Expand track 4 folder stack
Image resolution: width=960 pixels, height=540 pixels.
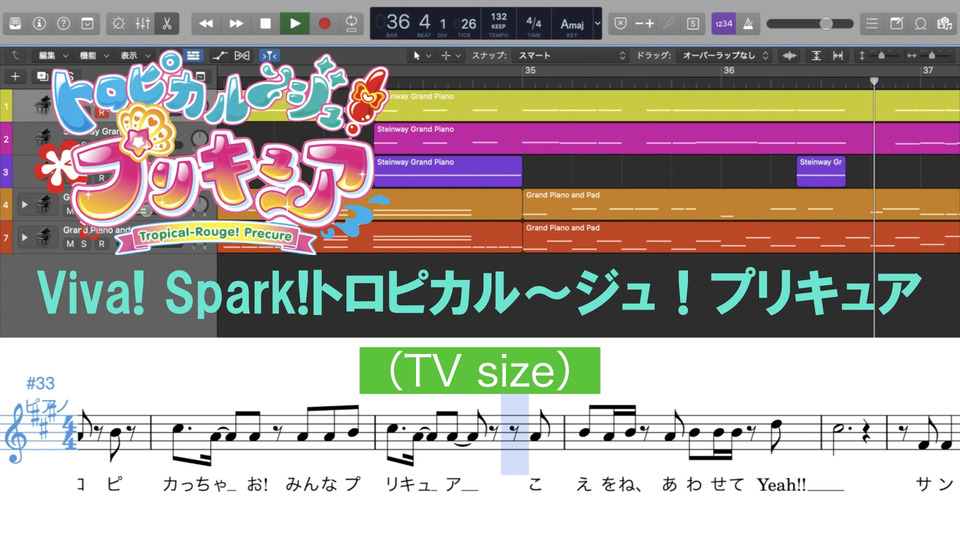[x=24, y=204]
